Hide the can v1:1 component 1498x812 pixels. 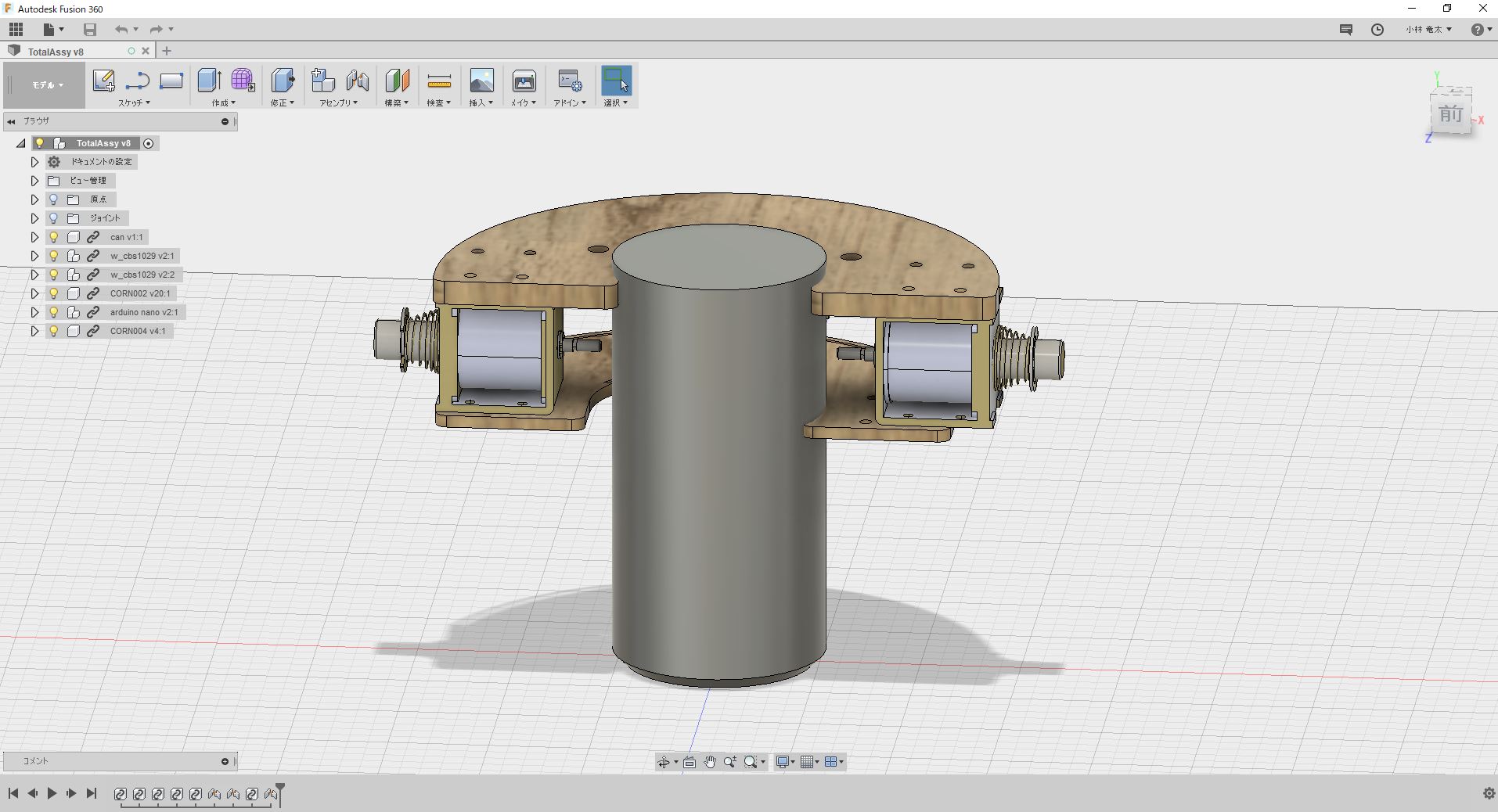point(54,237)
